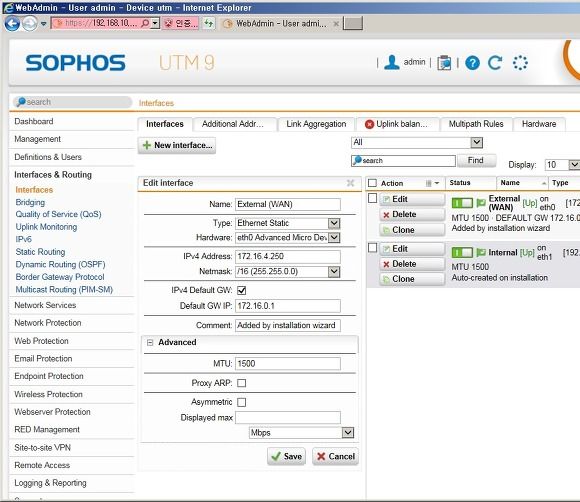Viewport: 580px width, 502px height.
Task: Open the Bridging link
Action: point(30,202)
